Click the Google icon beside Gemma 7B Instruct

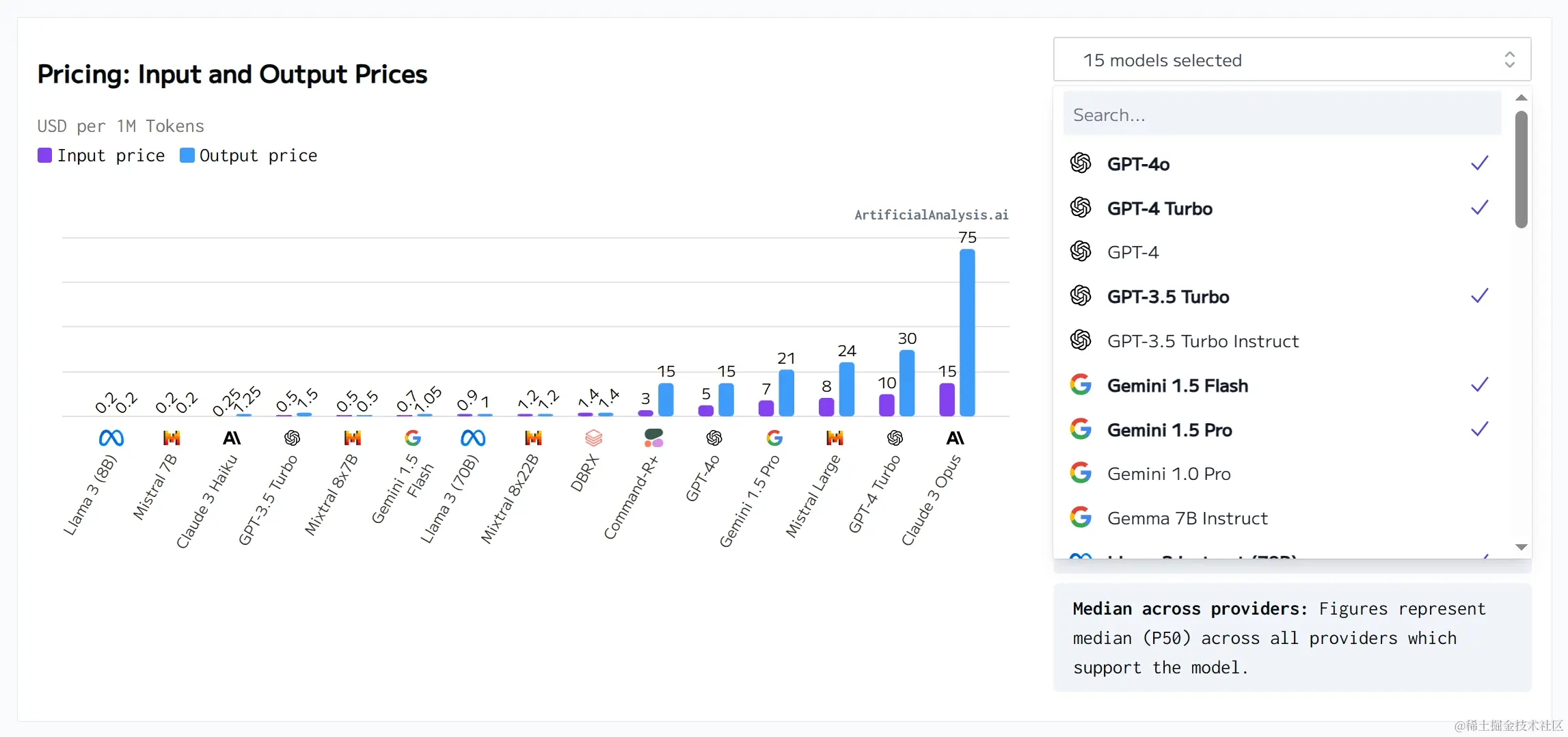tap(1081, 517)
